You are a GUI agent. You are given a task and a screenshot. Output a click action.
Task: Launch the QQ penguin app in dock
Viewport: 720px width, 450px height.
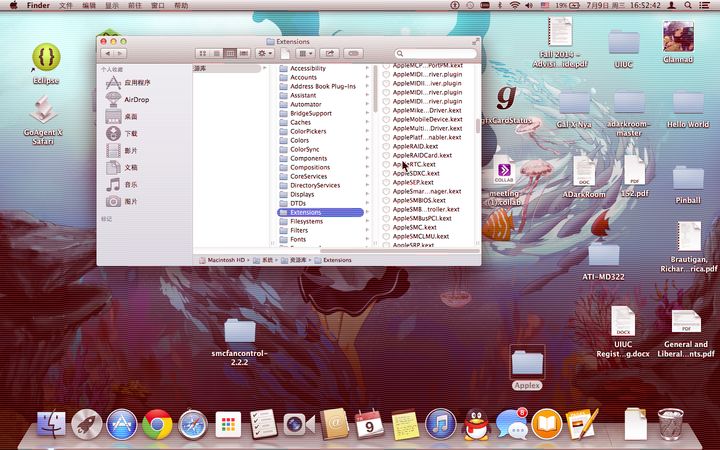[476, 424]
